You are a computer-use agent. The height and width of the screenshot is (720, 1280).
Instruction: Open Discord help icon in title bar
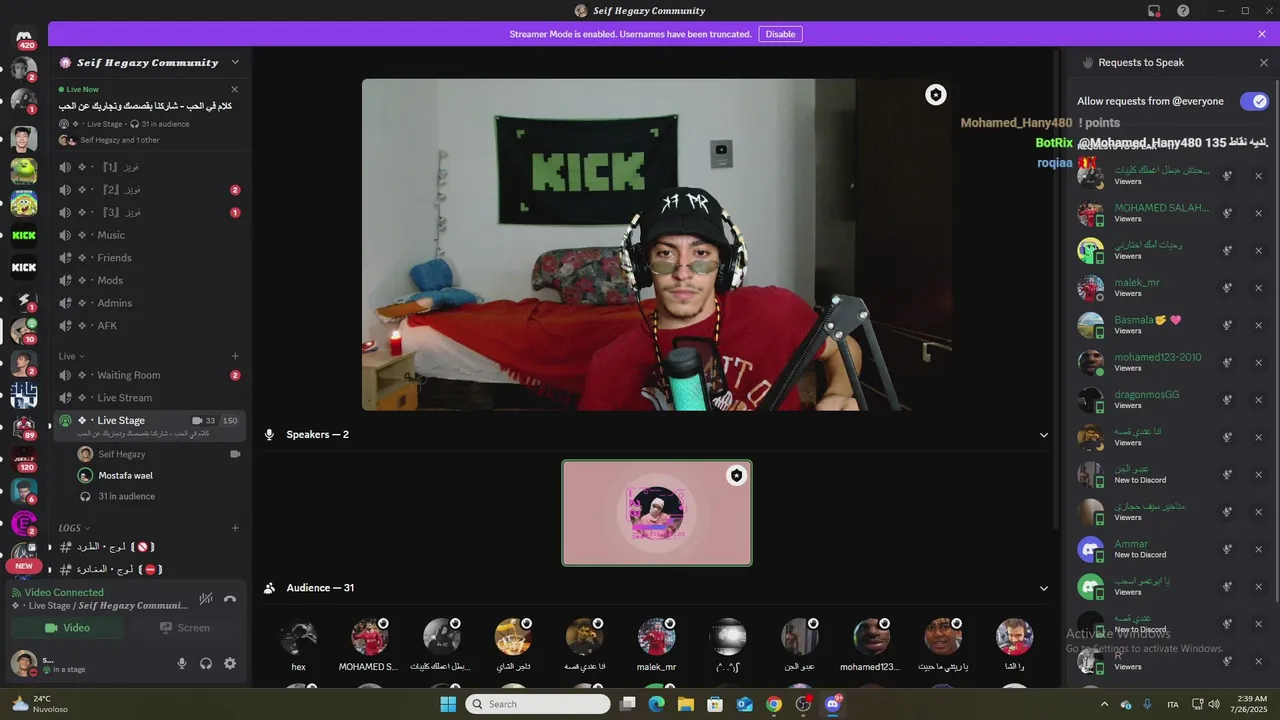[1183, 11]
